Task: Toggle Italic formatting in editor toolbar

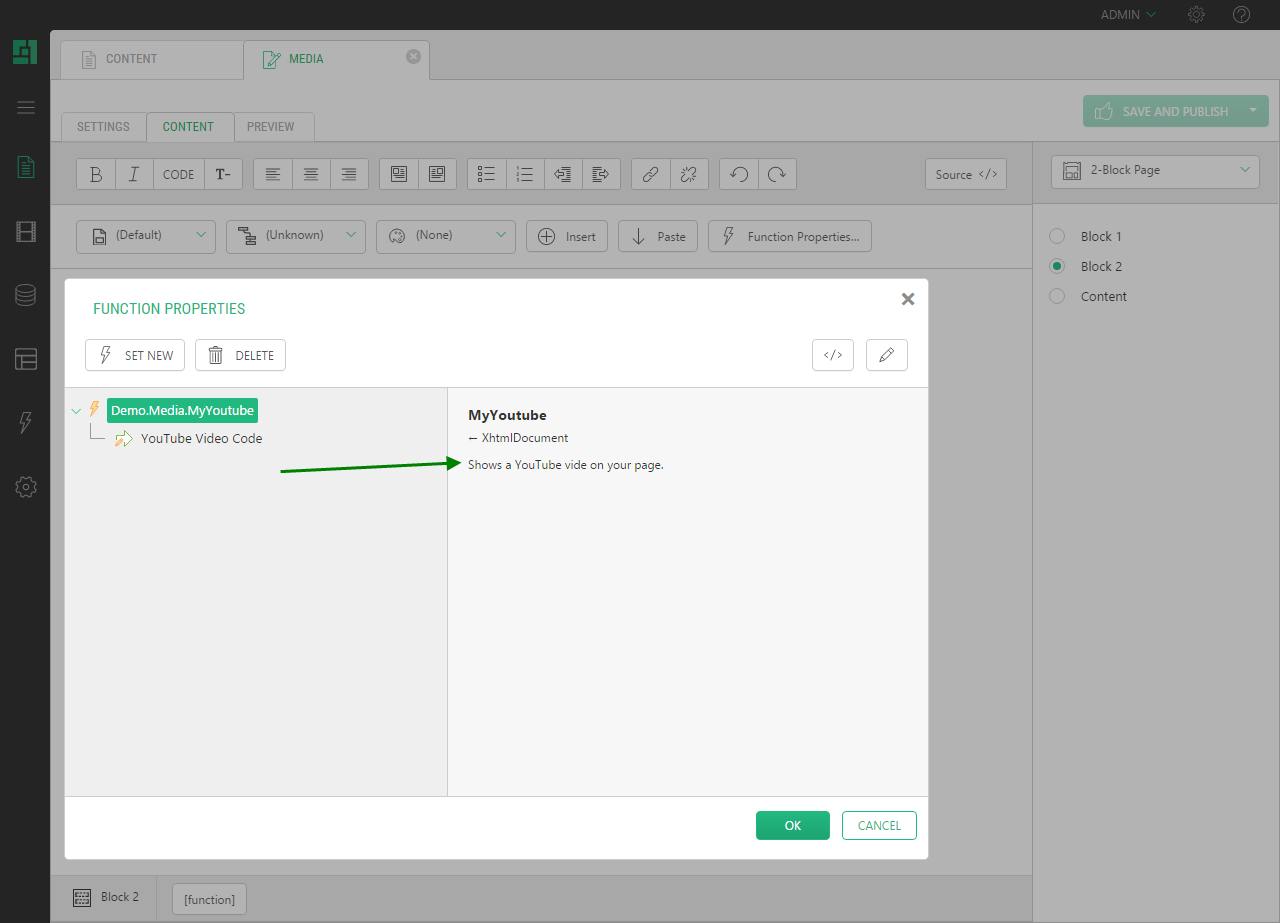Action: [134, 174]
